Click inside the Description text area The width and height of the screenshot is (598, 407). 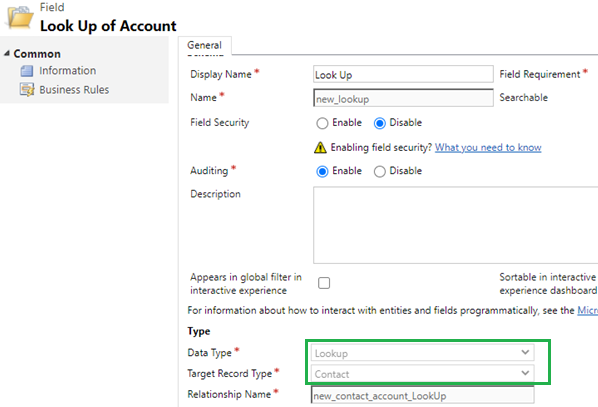[456, 225]
